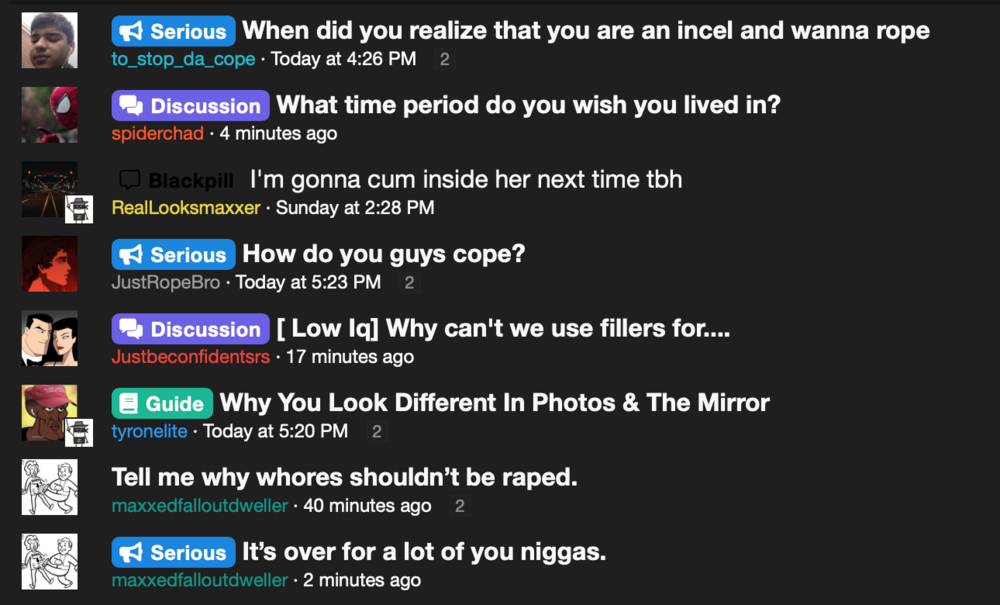Visit tyronelite's user profile link
Image resolution: width=1000 pixels, height=605 pixels.
(149, 431)
